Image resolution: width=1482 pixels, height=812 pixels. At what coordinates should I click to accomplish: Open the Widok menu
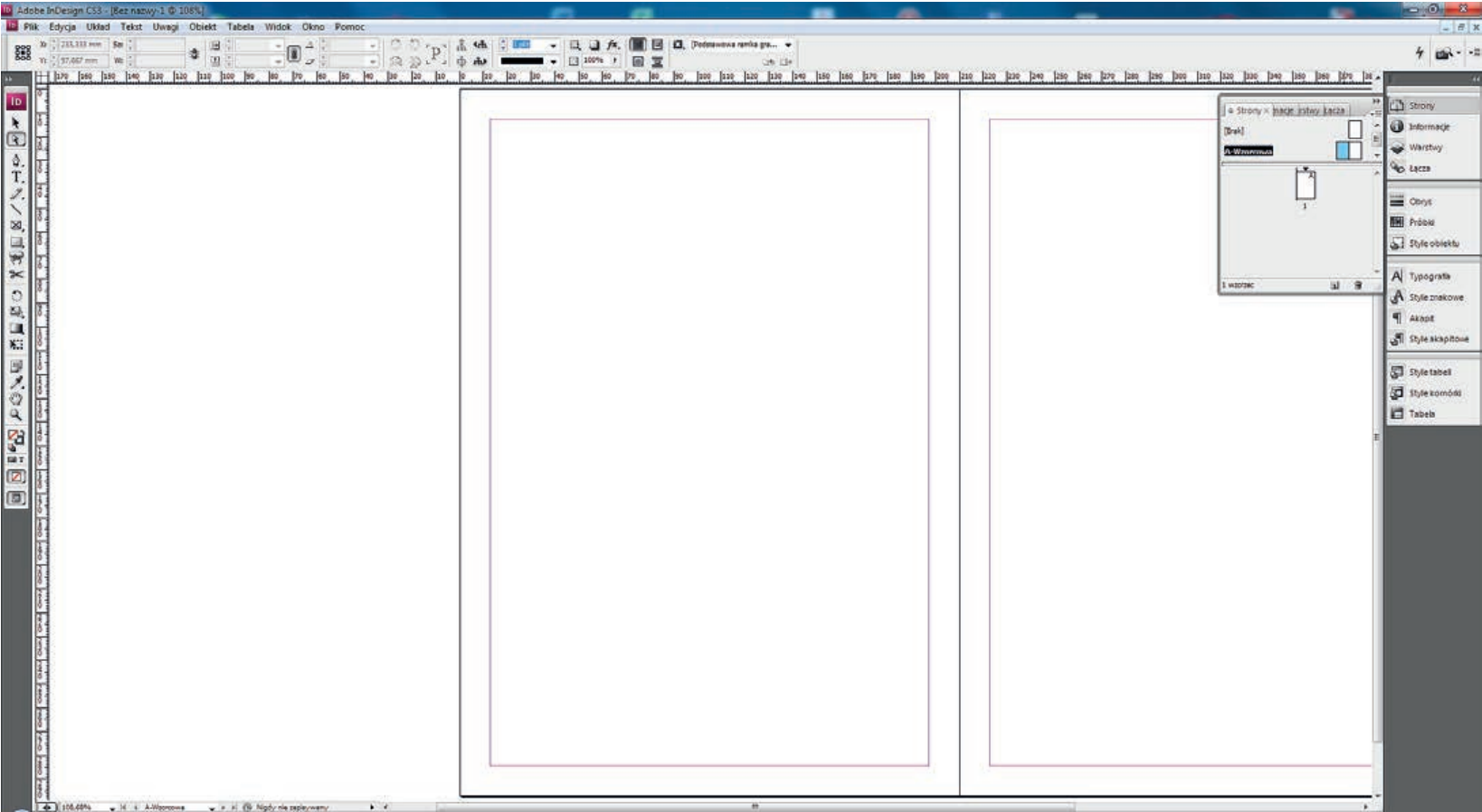pyautogui.click(x=278, y=27)
